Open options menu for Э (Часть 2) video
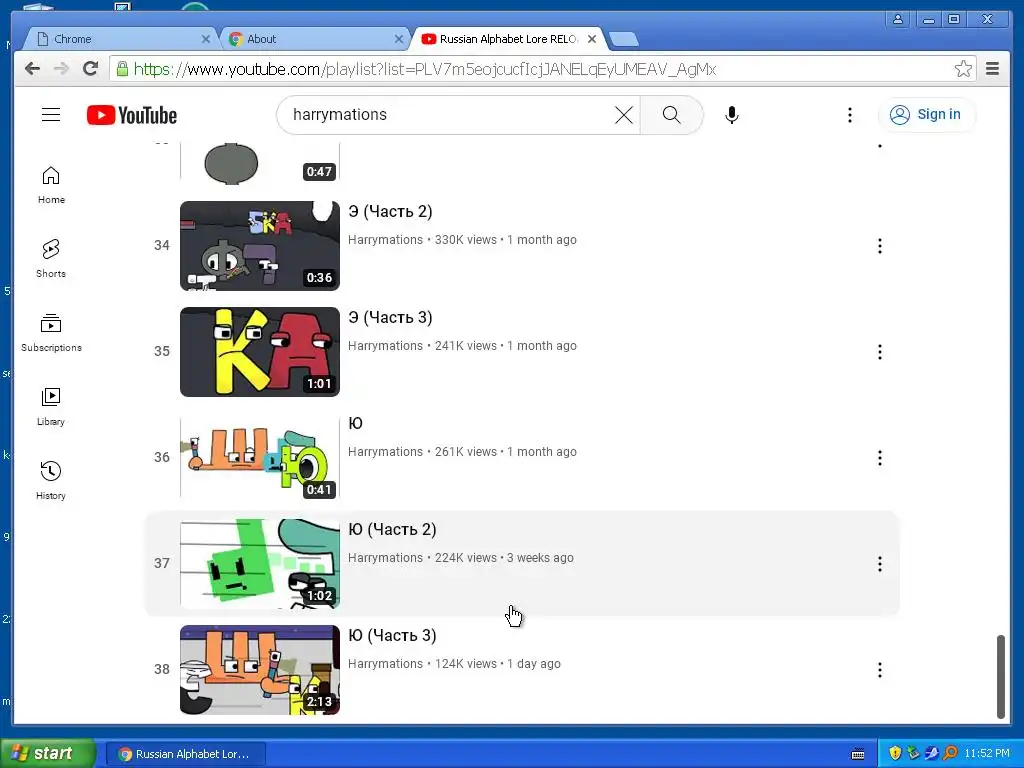 coord(880,246)
